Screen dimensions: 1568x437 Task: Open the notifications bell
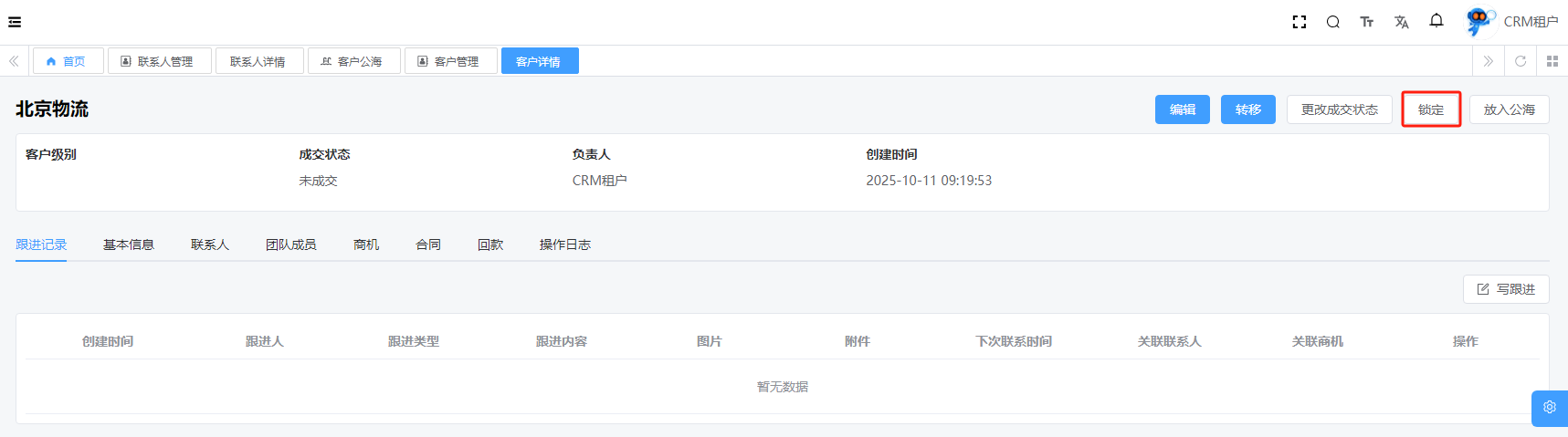point(1436,21)
